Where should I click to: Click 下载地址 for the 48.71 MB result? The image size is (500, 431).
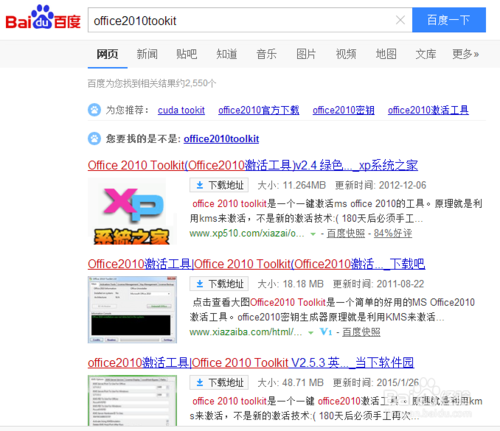219,382
